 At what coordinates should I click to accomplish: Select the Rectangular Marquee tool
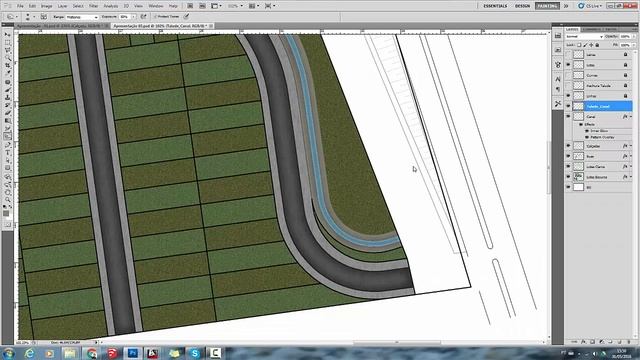(7, 43)
